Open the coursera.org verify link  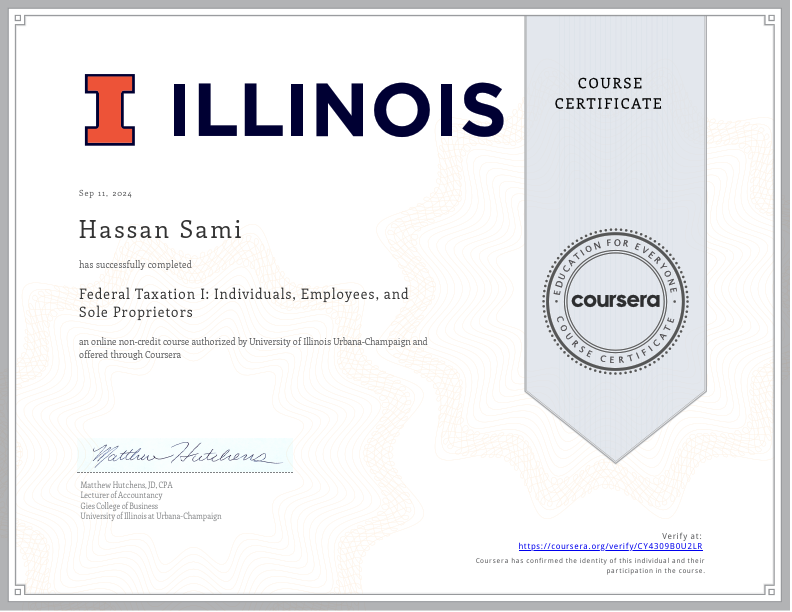click(610, 546)
